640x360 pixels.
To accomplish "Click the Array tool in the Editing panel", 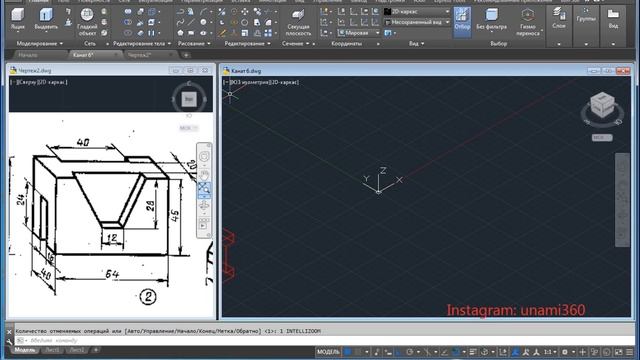I will (x=268, y=33).
